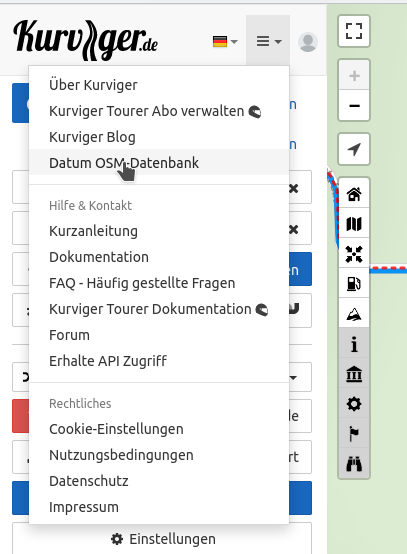Click the locate-me arrow icon
This screenshot has height=554, width=407.
[354, 149]
